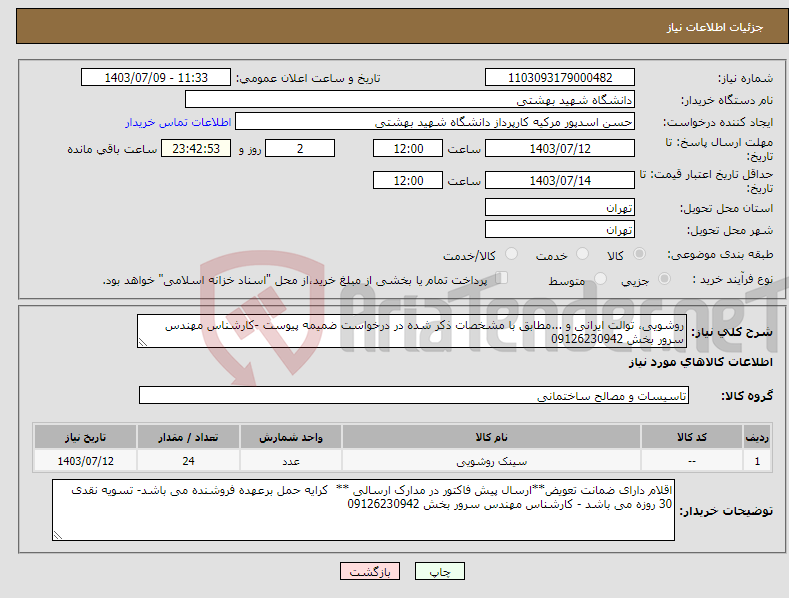Viewport: 789px width, 598px height.
Task: Open the اطلاعات تماس خریدار link
Action: coord(178,122)
